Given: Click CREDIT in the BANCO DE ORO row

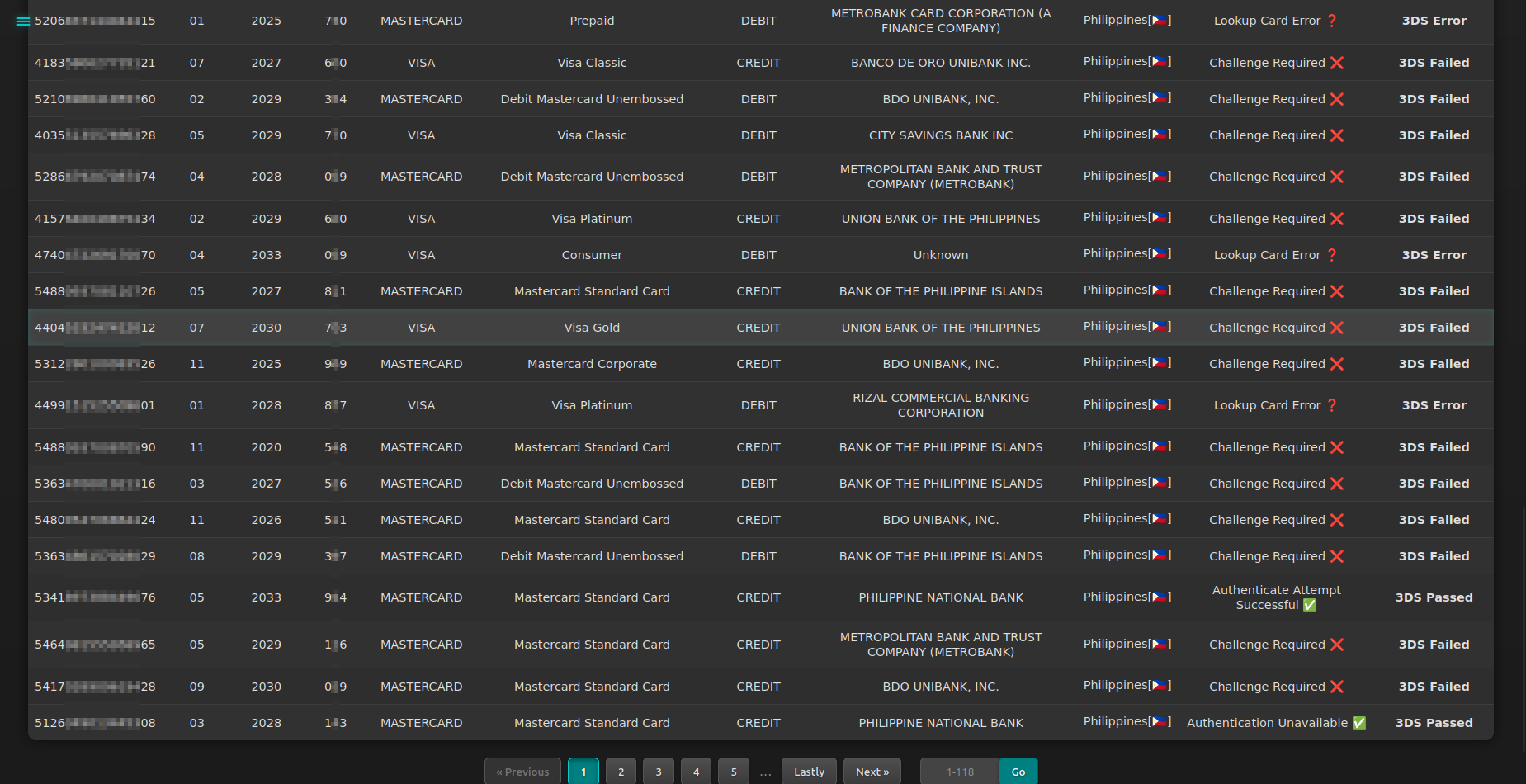Looking at the screenshot, I should click(x=758, y=63).
